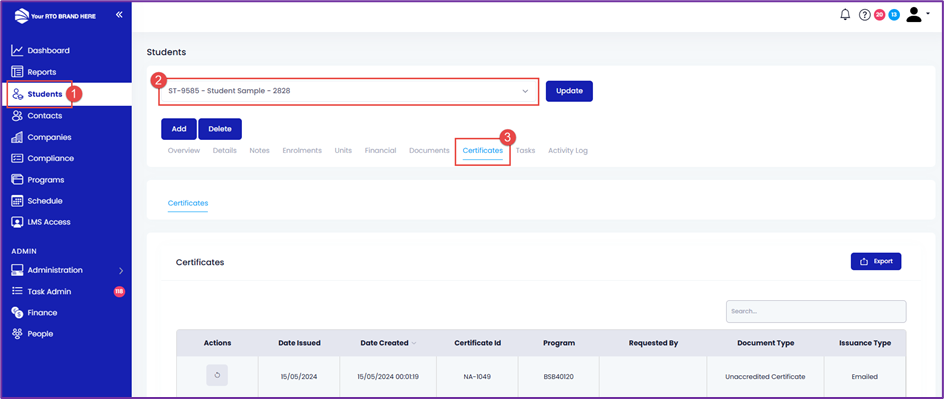Click the NA-1049 certificate id cell
944x399 pixels.
pos(477,377)
